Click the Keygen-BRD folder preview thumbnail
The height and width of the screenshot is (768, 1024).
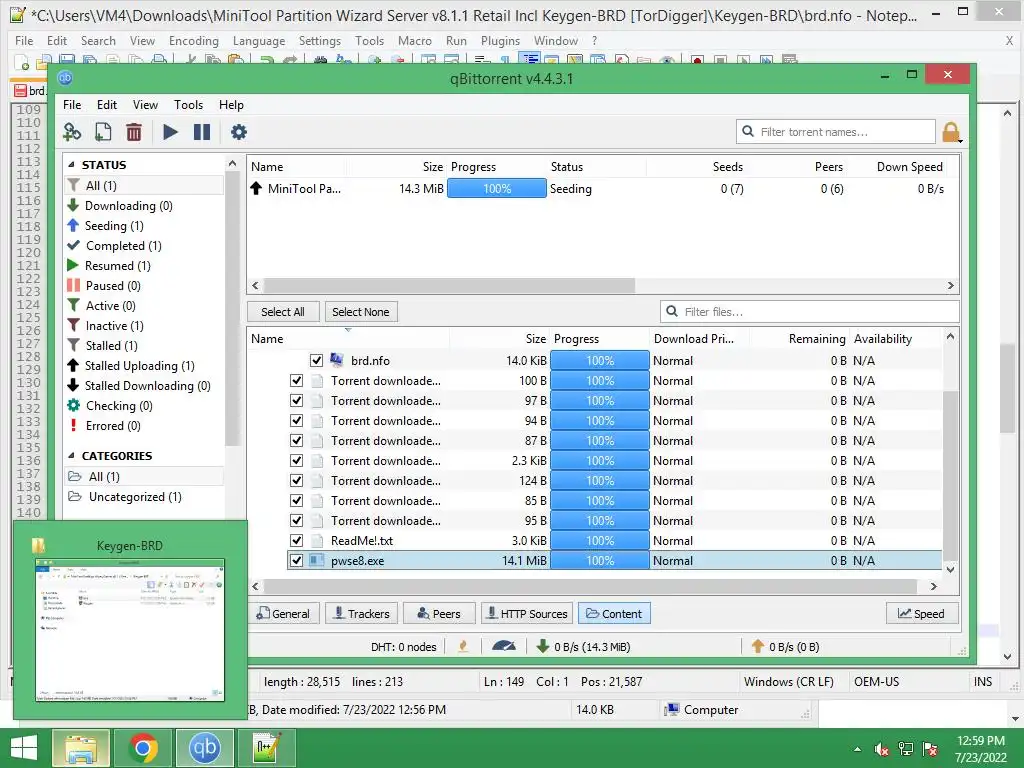tap(130, 630)
